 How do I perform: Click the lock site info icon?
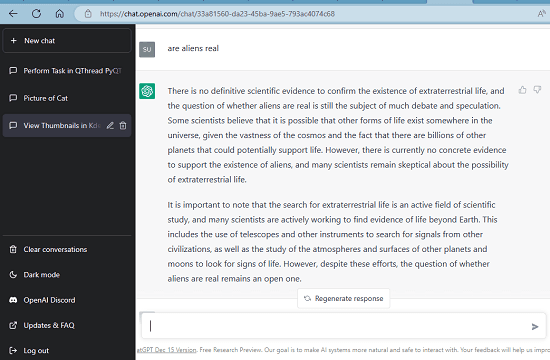[x=88, y=14]
